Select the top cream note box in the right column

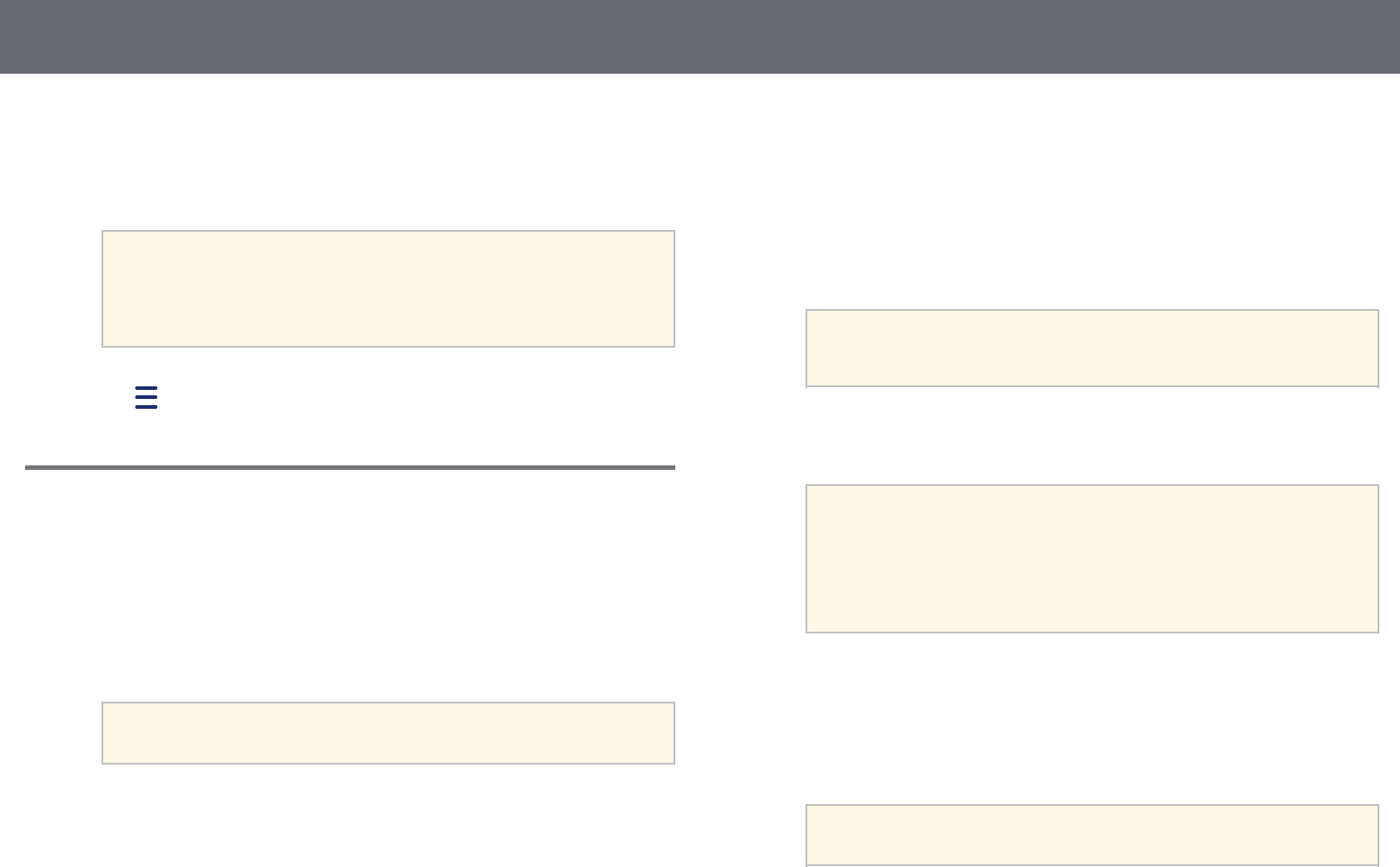tap(1092, 349)
